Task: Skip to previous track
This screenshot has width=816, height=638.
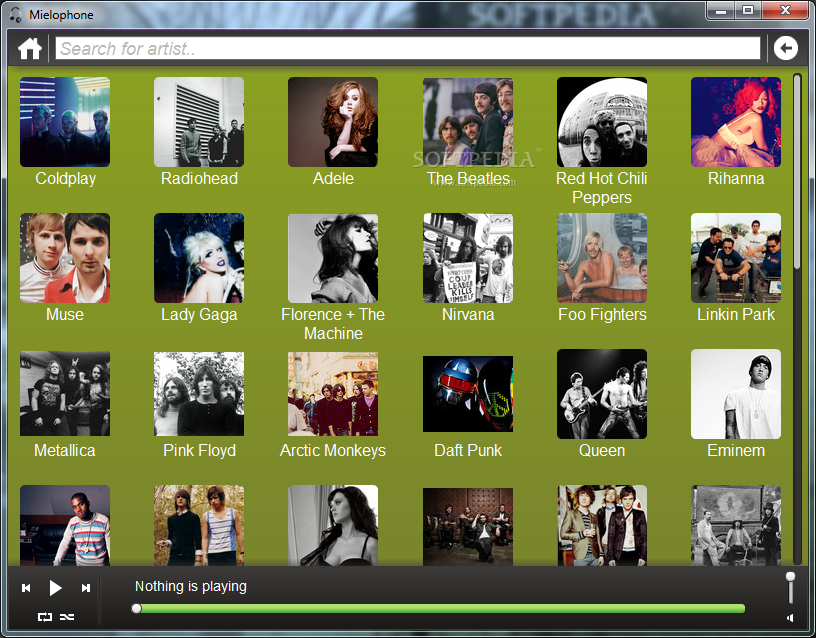Action: point(26,588)
